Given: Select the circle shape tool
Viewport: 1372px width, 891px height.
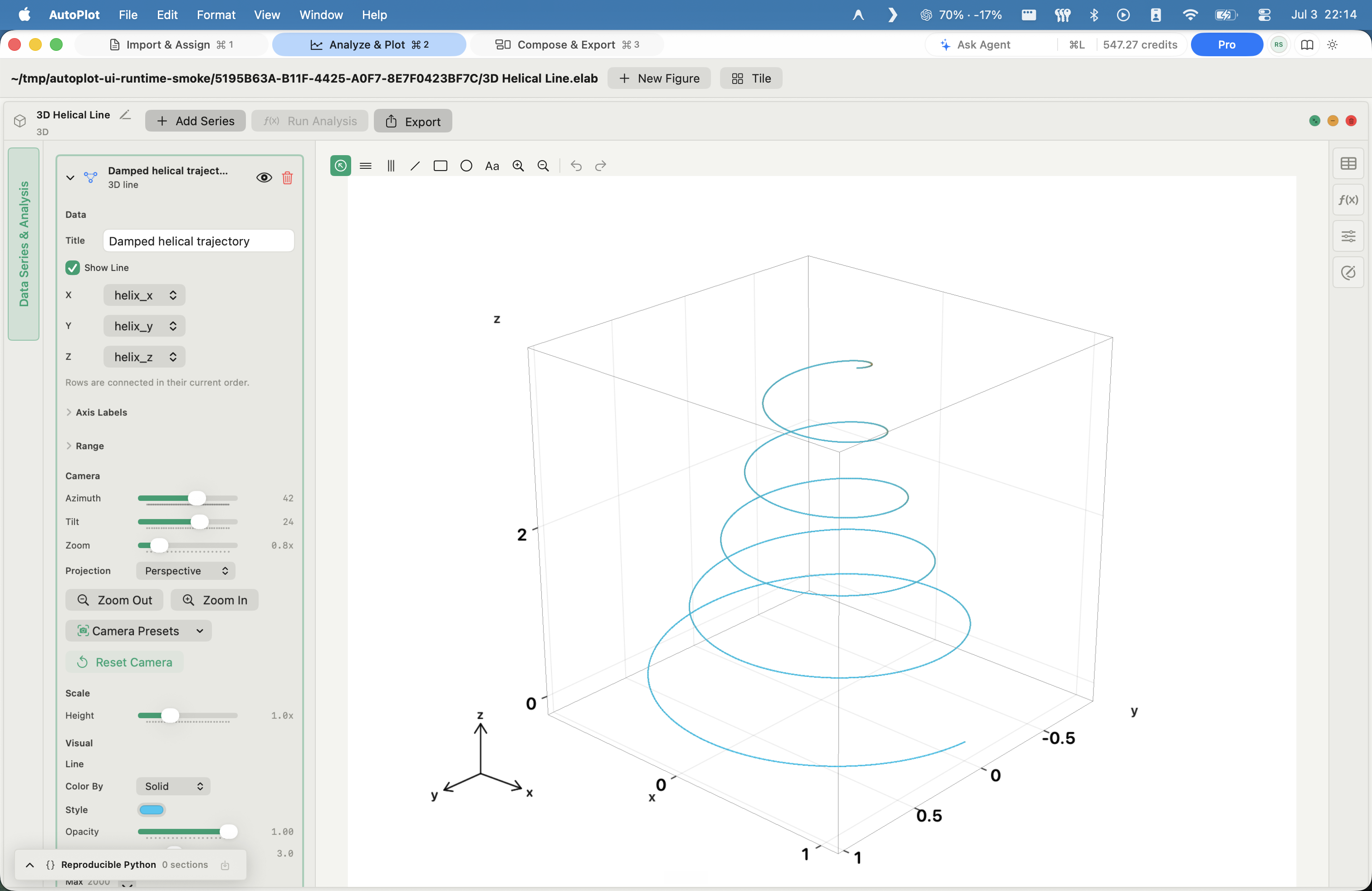Looking at the screenshot, I should point(466,166).
